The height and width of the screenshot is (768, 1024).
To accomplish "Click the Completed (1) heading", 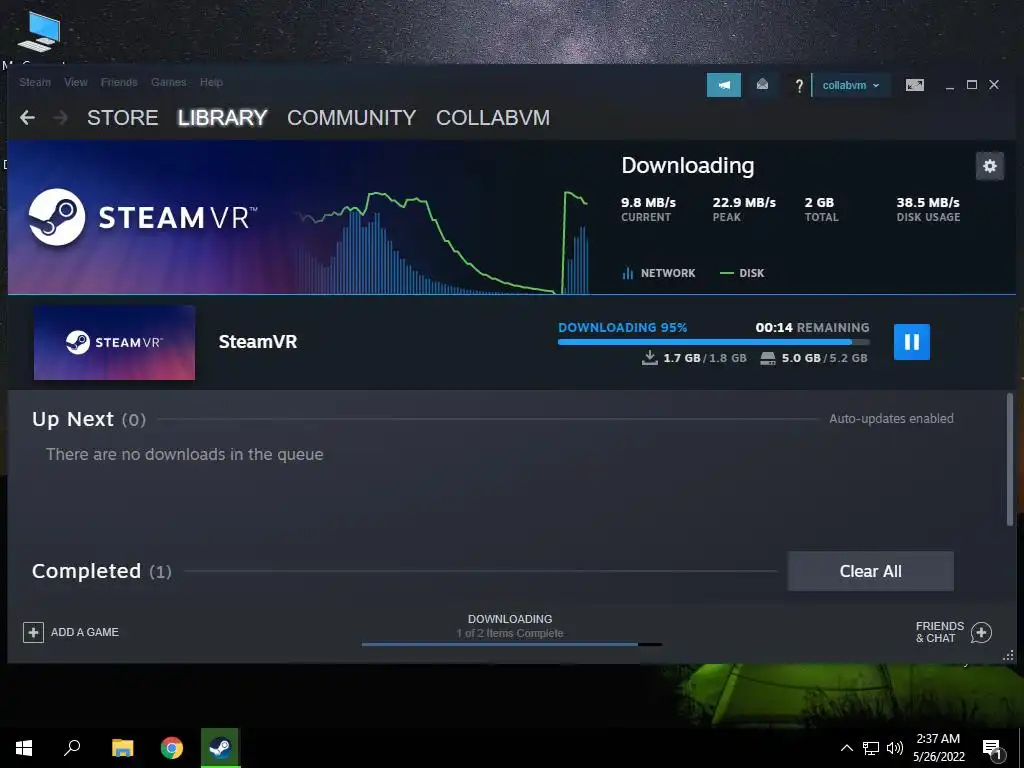I will pos(102,571).
